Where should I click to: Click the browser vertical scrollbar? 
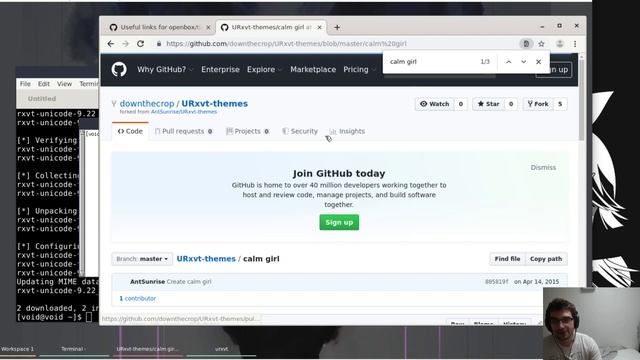tap(582, 100)
